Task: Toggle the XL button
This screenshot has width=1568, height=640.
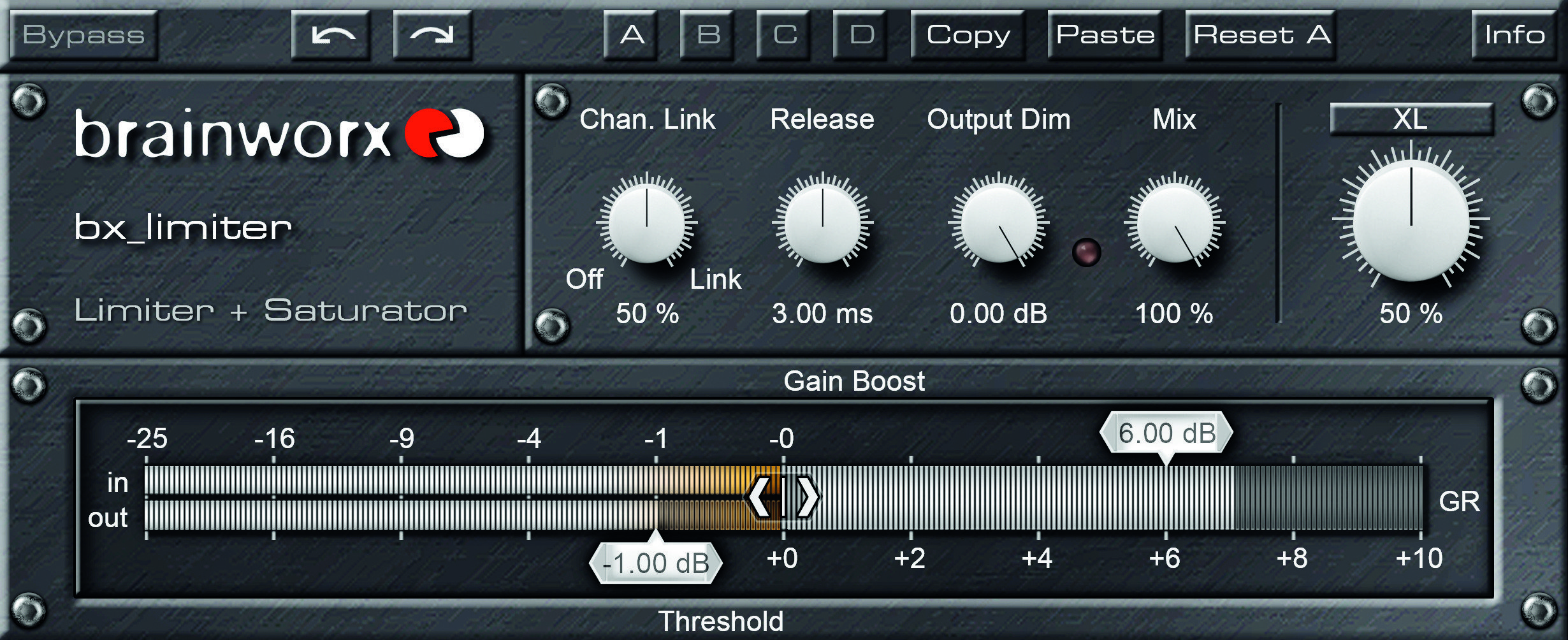Action: pyautogui.click(x=1412, y=119)
